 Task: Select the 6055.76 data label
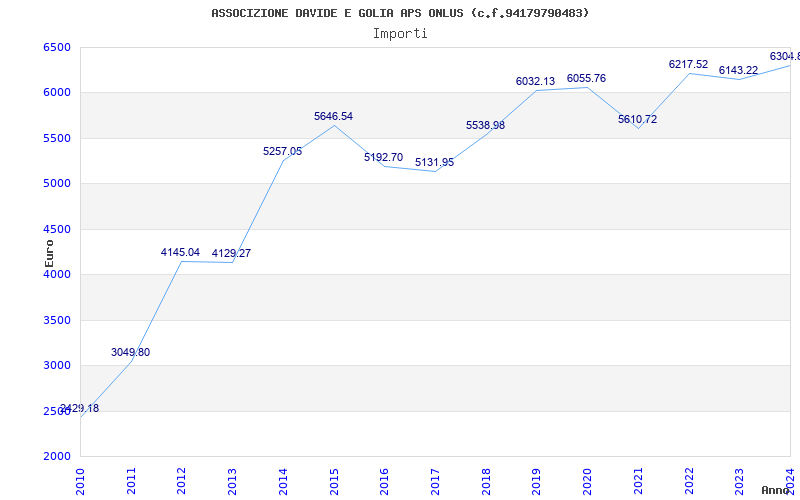(587, 79)
